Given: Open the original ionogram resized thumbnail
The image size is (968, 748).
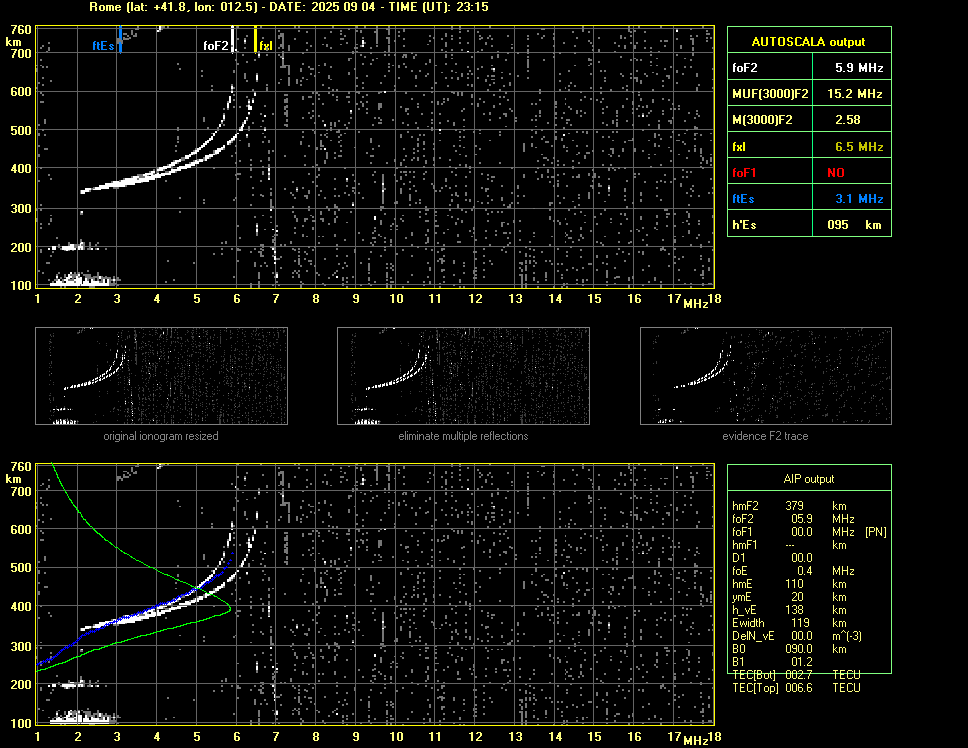Looking at the screenshot, I should point(161,376).
